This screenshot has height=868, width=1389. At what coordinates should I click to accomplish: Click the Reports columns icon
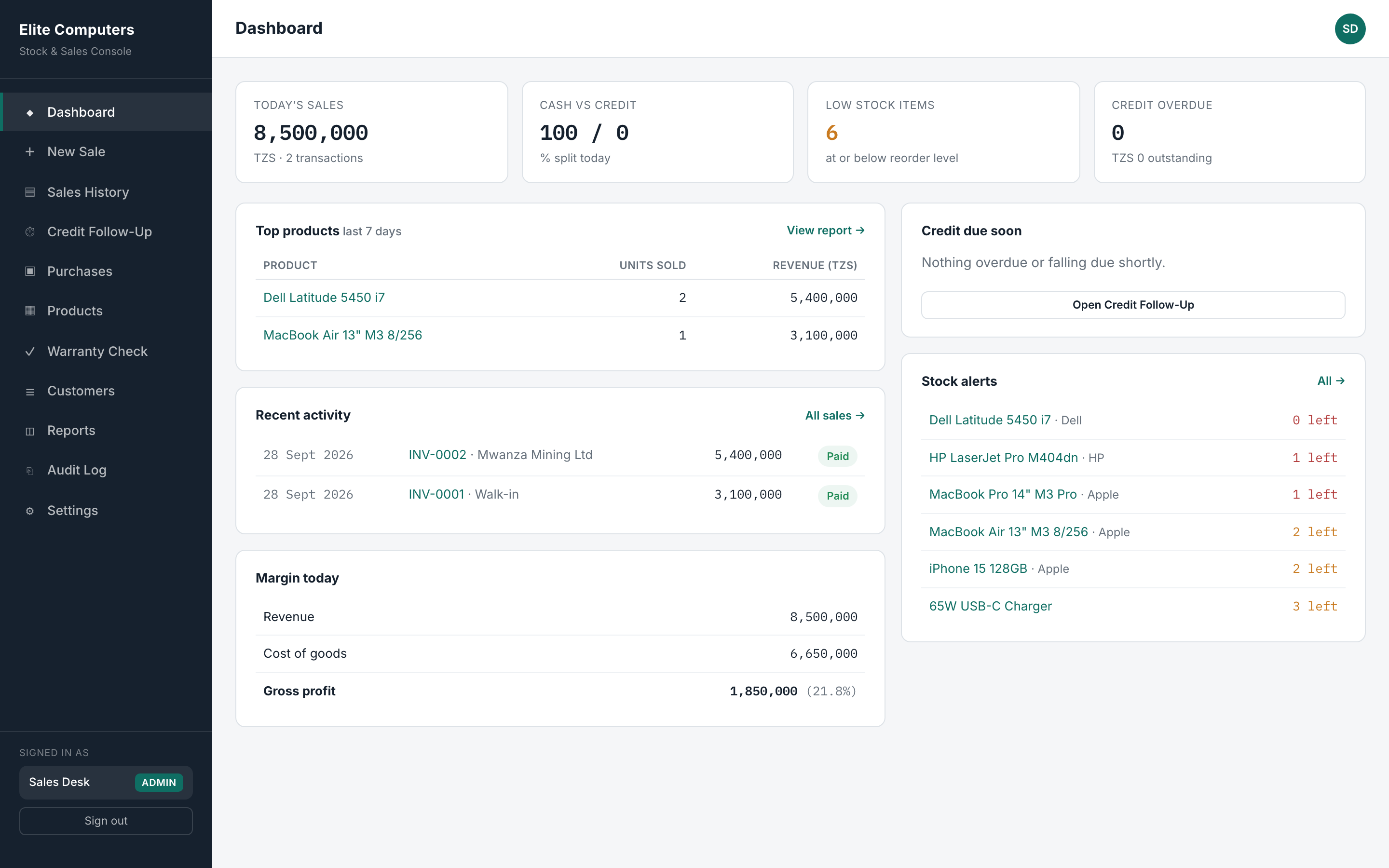click(30, 431)
